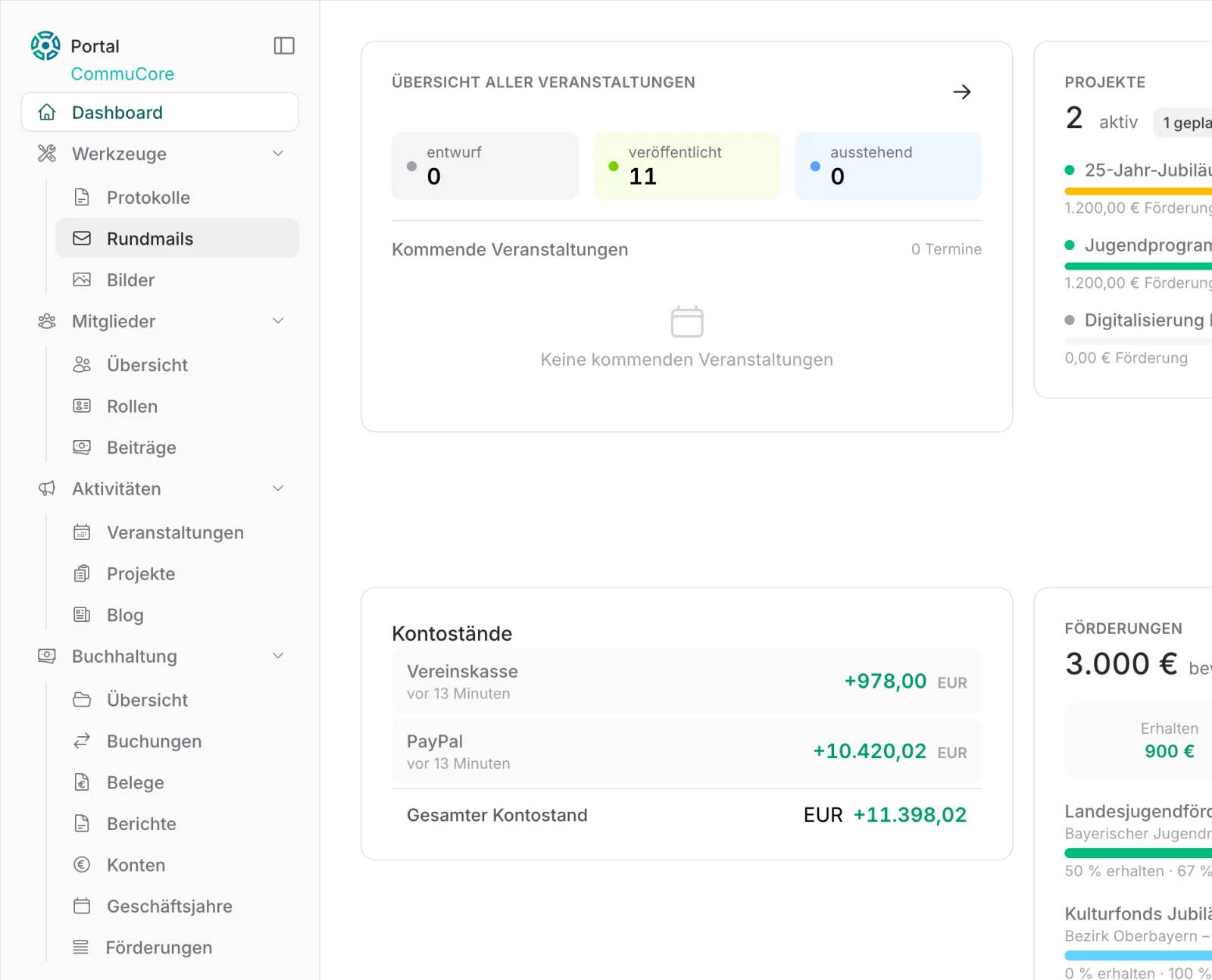Select Rundmails in the sidebar
The width and height of the screenshot is (1212, 980).
click(177, 239)
